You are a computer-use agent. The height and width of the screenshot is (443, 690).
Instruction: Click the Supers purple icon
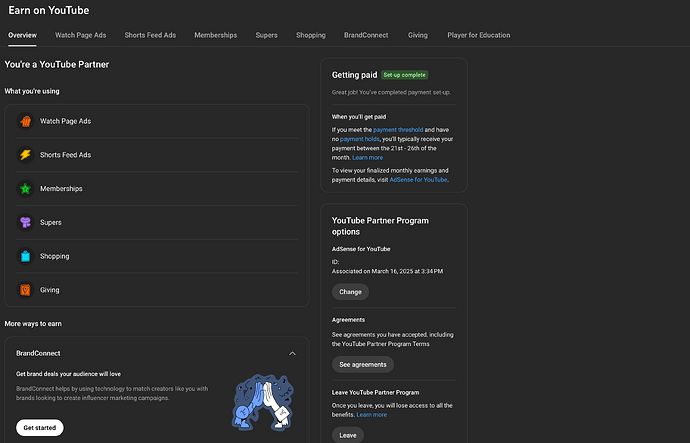(x=26, y=223)
